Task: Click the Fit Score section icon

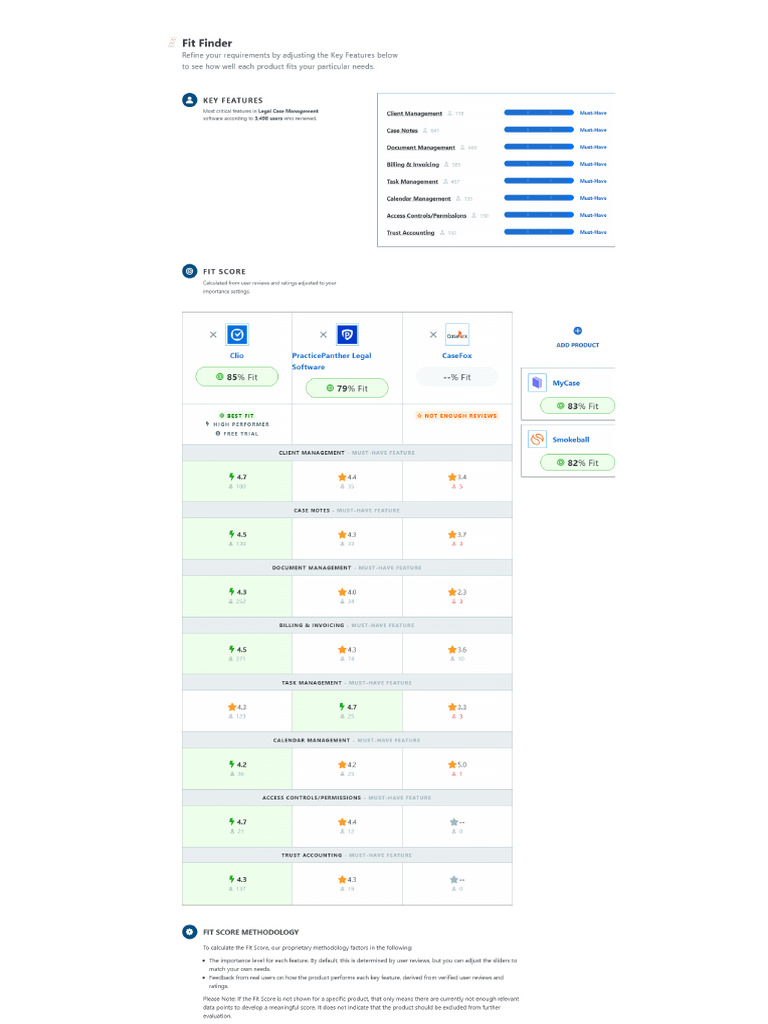Action: 189,271
